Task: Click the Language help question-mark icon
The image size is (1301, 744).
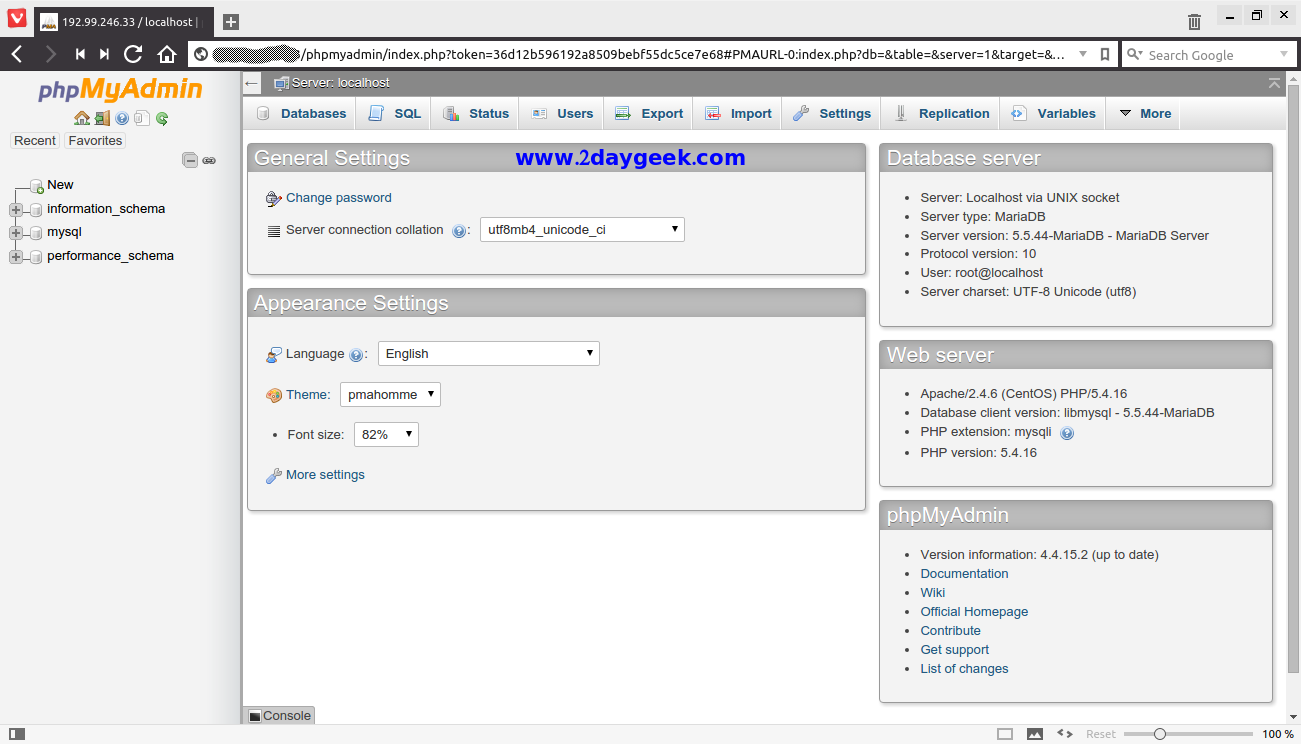Action: pos(356,355)
